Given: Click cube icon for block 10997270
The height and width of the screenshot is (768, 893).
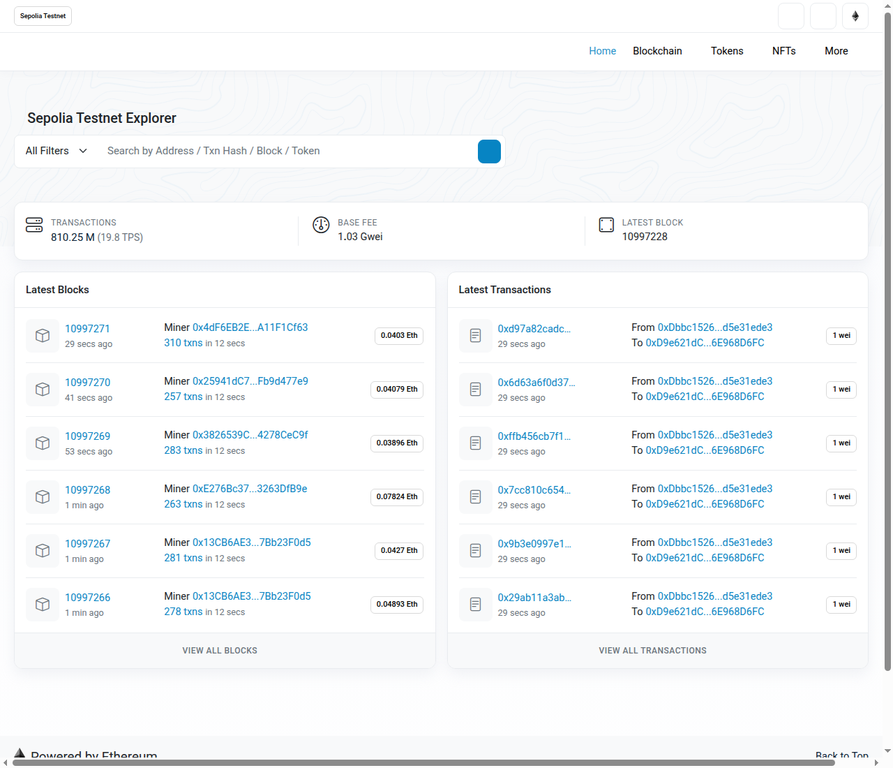Looking at the screenshot, I should point(43,389).
